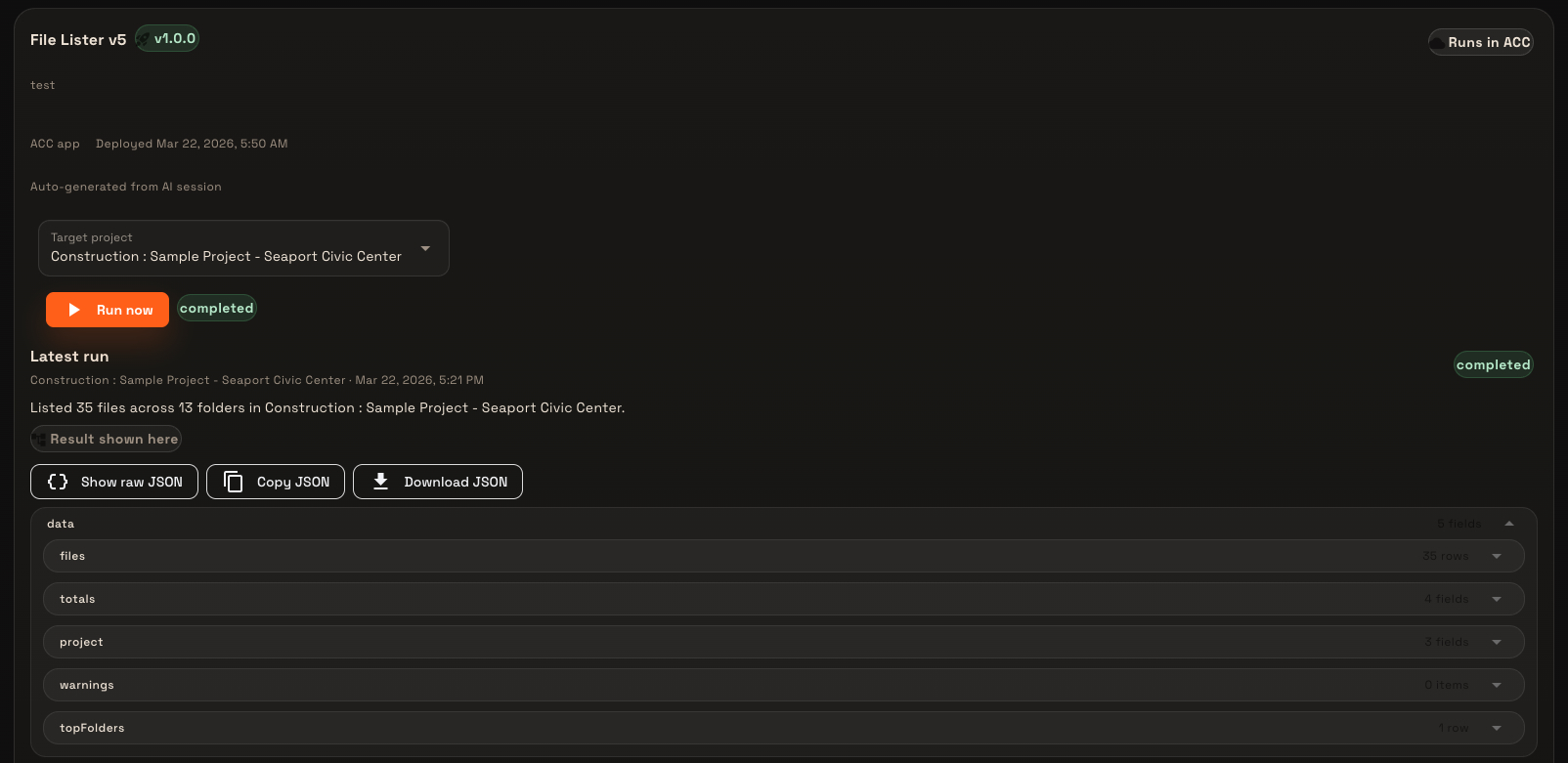This screenshot has height=763, width=1568.
Task: Click the chevron on the files row
Action: tap(1497, 556)
